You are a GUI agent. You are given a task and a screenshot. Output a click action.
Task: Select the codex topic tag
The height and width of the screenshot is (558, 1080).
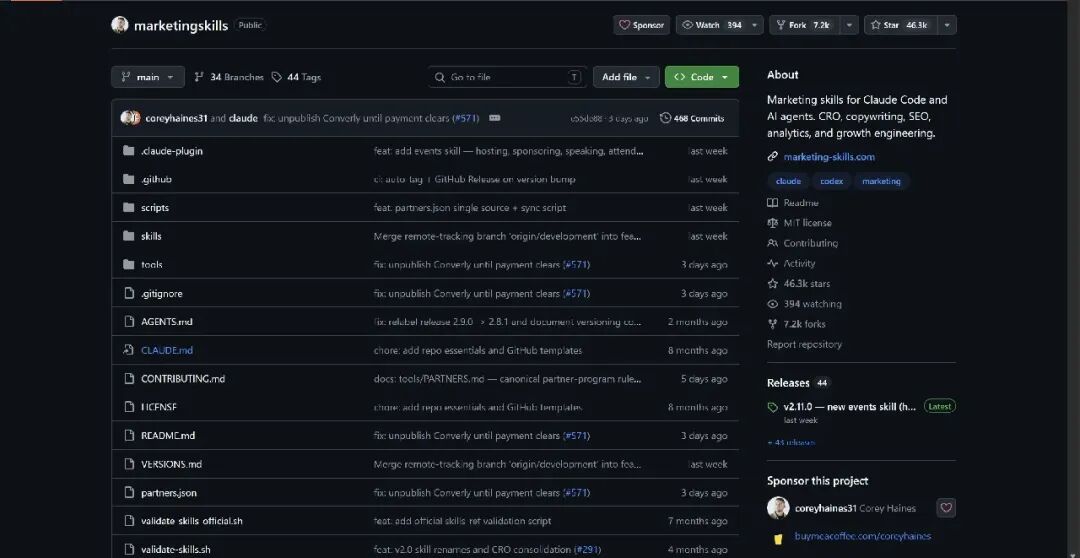832,181
